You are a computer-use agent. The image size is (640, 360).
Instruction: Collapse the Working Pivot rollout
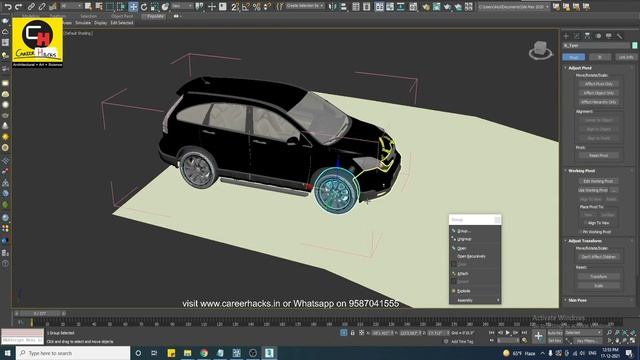pos(582,171)
